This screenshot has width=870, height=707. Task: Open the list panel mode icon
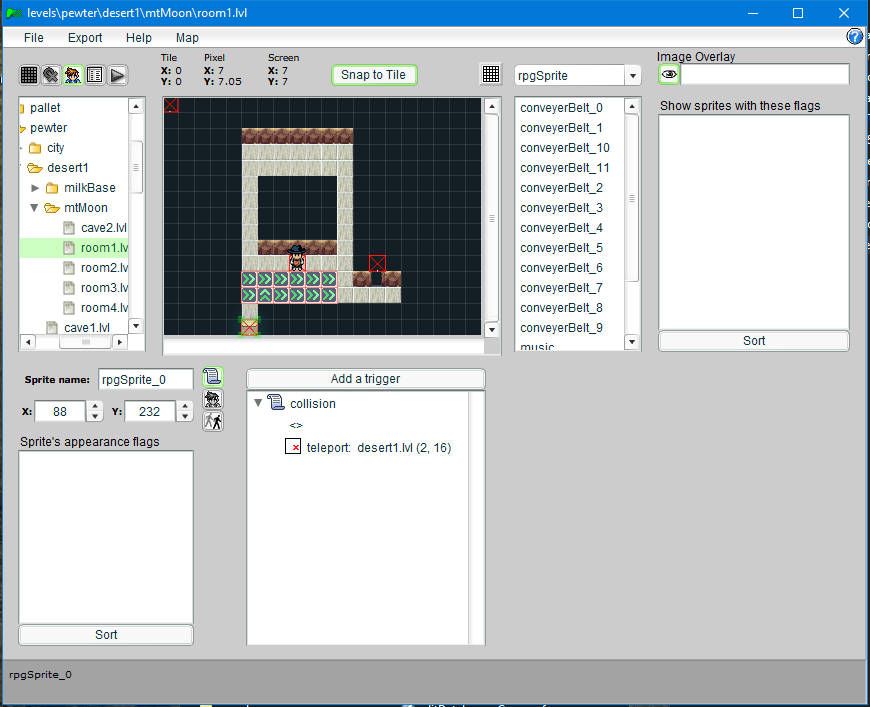(95, 75)
